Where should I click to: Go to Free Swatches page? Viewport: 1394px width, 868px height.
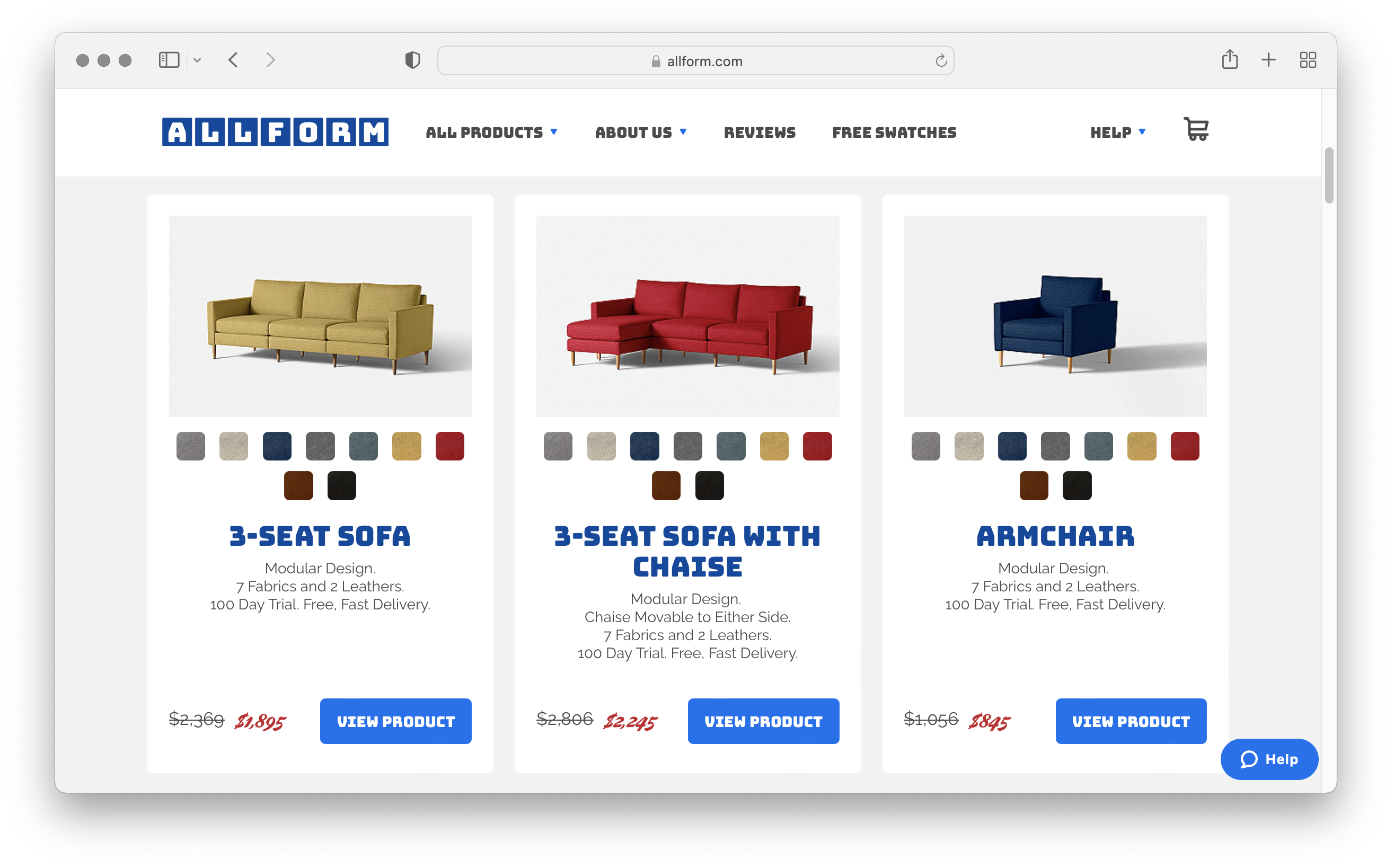tap(894, 132)
